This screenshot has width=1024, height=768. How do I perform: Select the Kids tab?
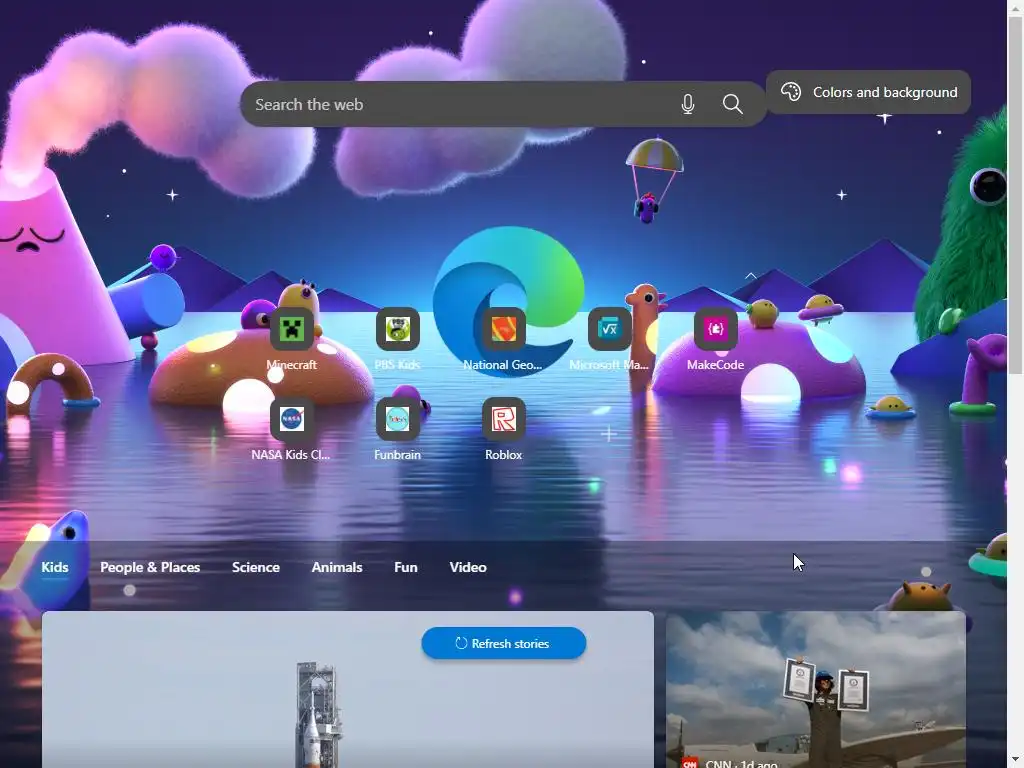(55, 567)
